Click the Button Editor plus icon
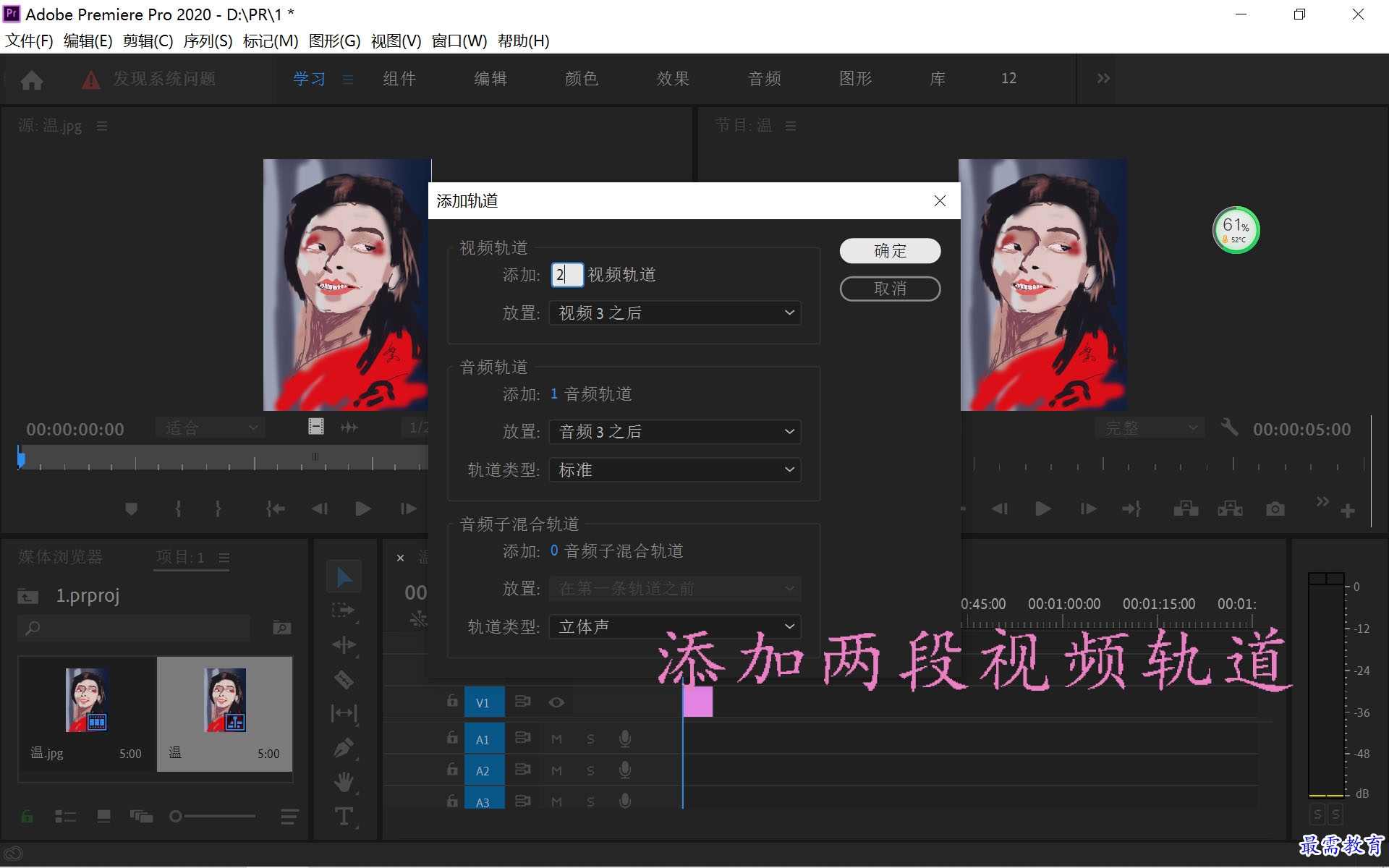 pos(1347,511)
